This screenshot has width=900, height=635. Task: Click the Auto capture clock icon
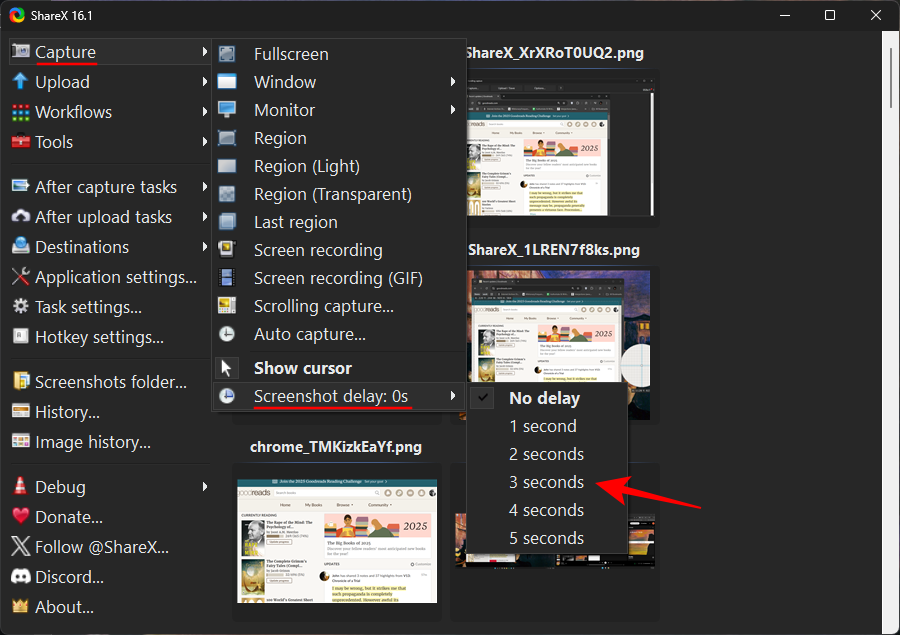[x=228, y=334]
